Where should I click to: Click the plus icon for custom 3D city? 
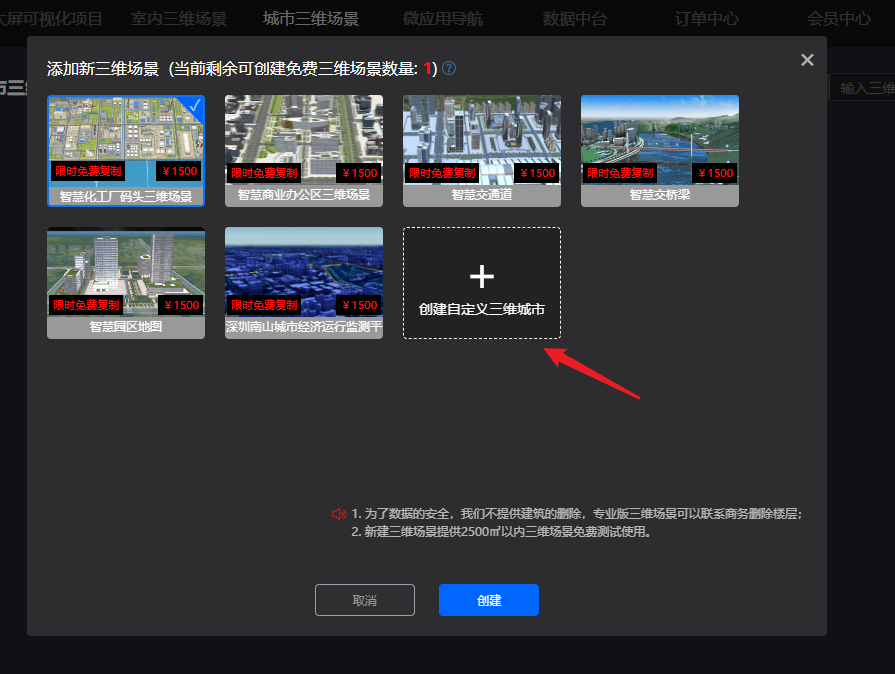coord(482,277)
